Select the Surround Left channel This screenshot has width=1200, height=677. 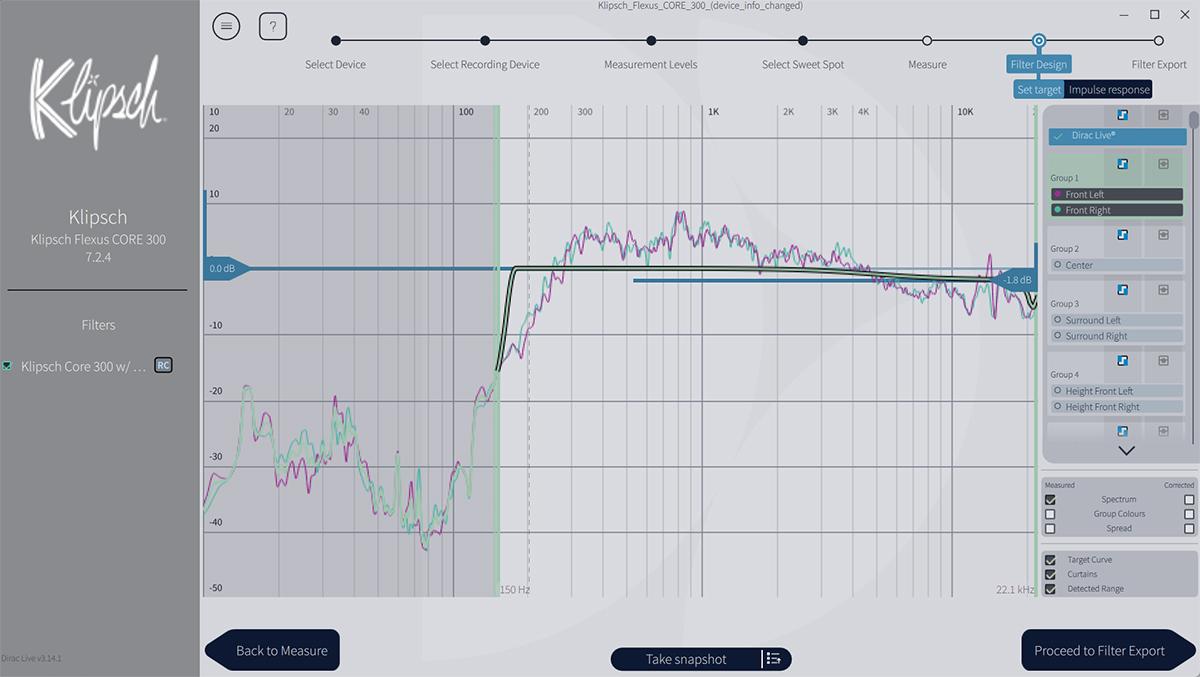click(x=1116, y=320)
